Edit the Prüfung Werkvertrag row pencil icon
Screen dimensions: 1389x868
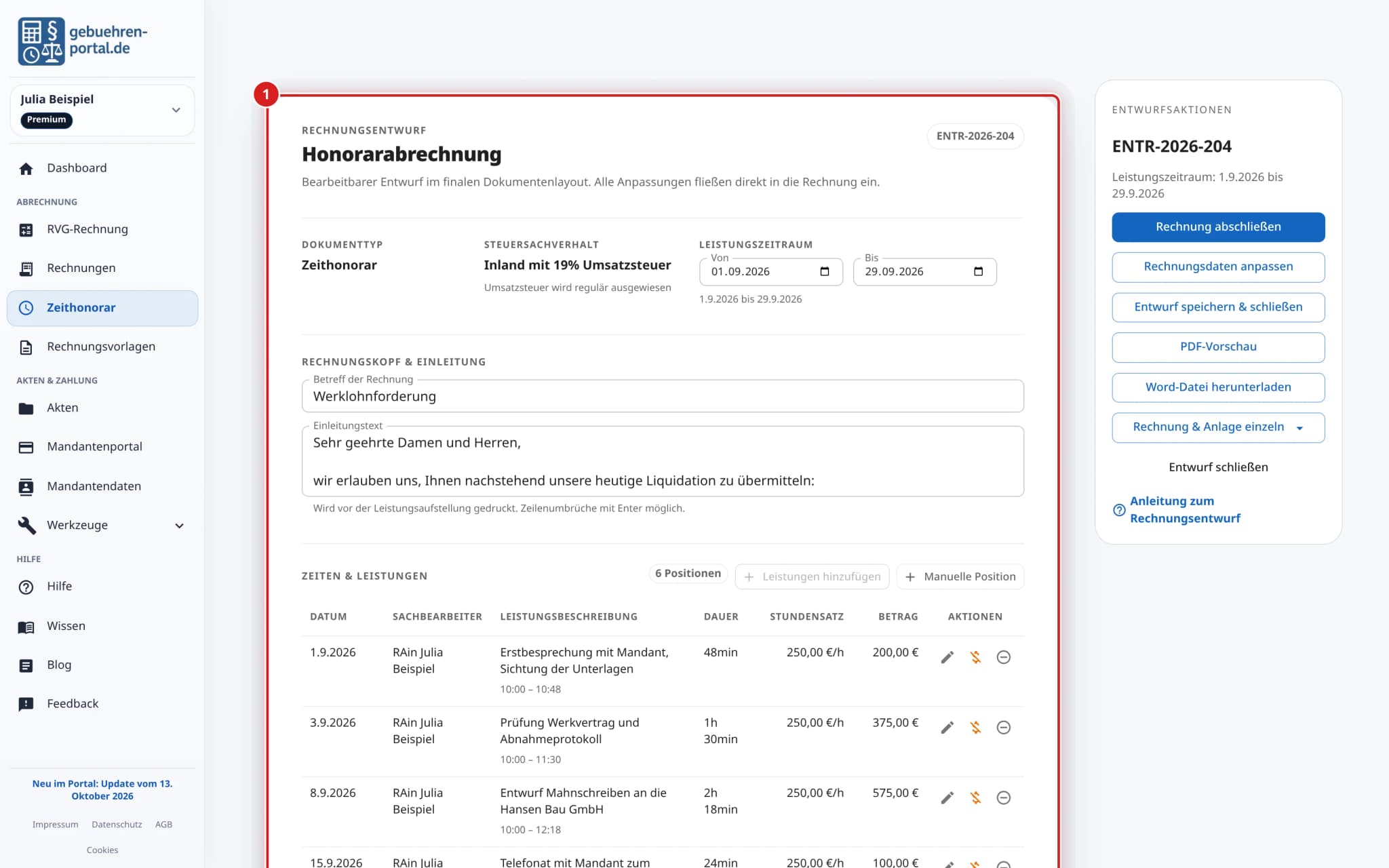[947, 728]
